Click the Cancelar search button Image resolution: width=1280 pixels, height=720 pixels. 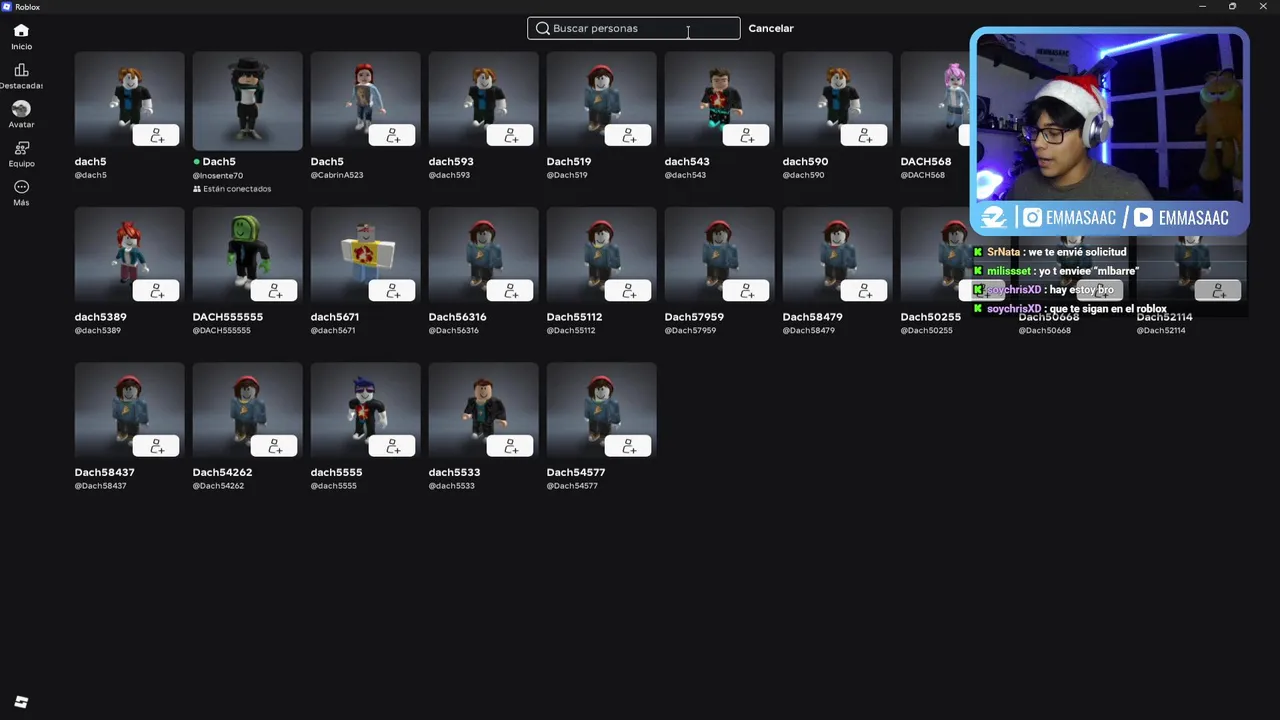click(x=771, y=28)
